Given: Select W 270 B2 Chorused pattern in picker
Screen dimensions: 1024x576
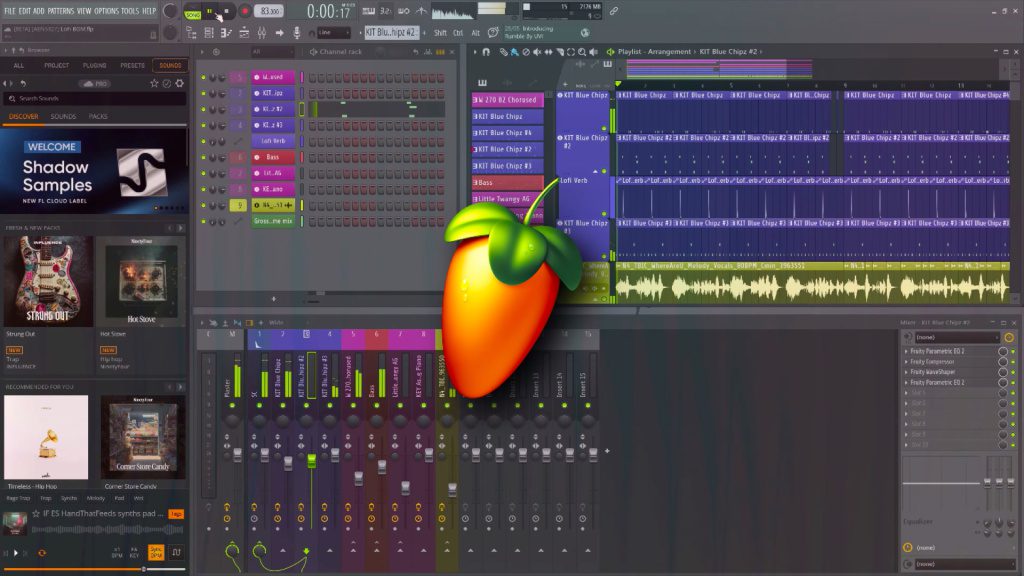Looking at the screenshot, I should [x=507, y=100].
